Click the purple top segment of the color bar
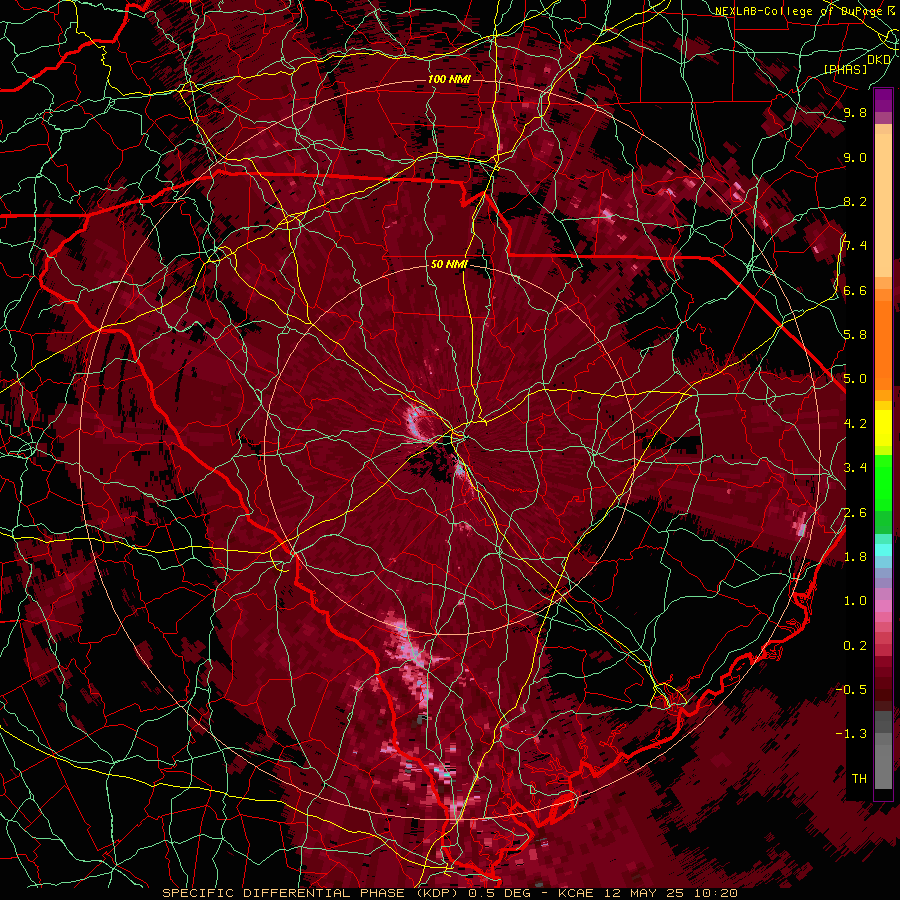The width and height of the screenshot is (900, 900). (883, 100)
